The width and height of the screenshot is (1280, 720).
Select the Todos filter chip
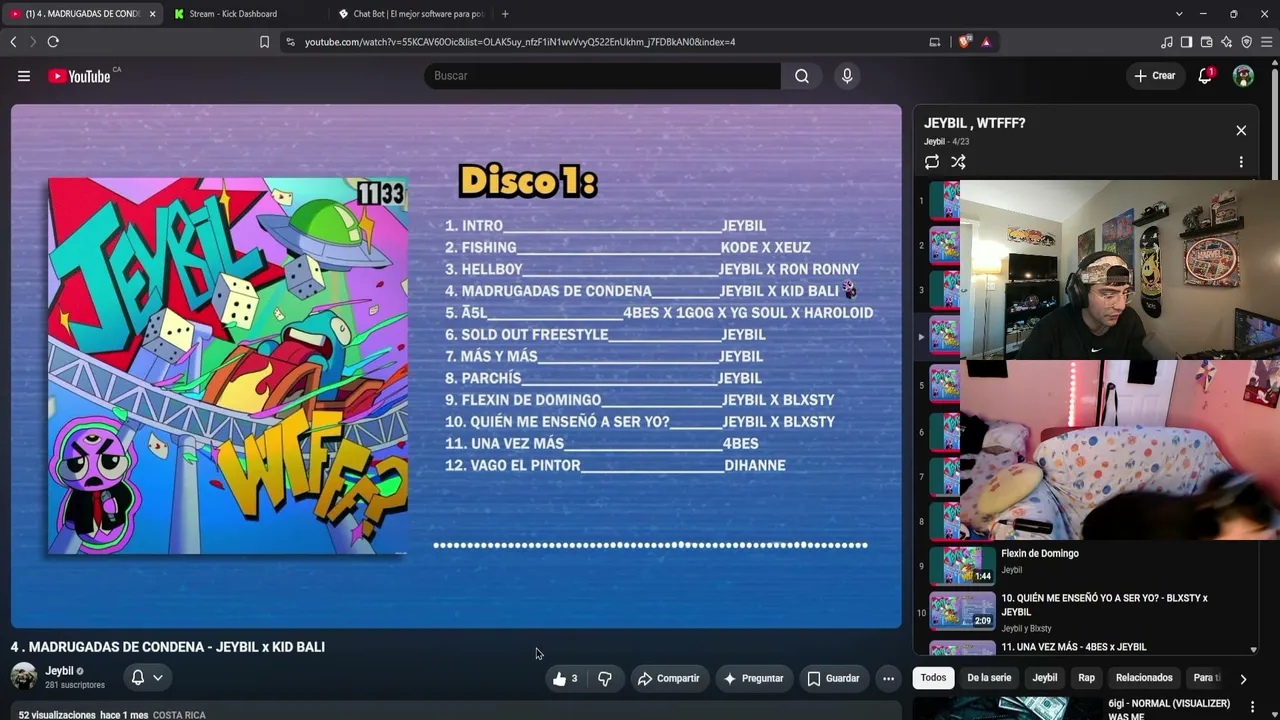(x=933, y=678)
